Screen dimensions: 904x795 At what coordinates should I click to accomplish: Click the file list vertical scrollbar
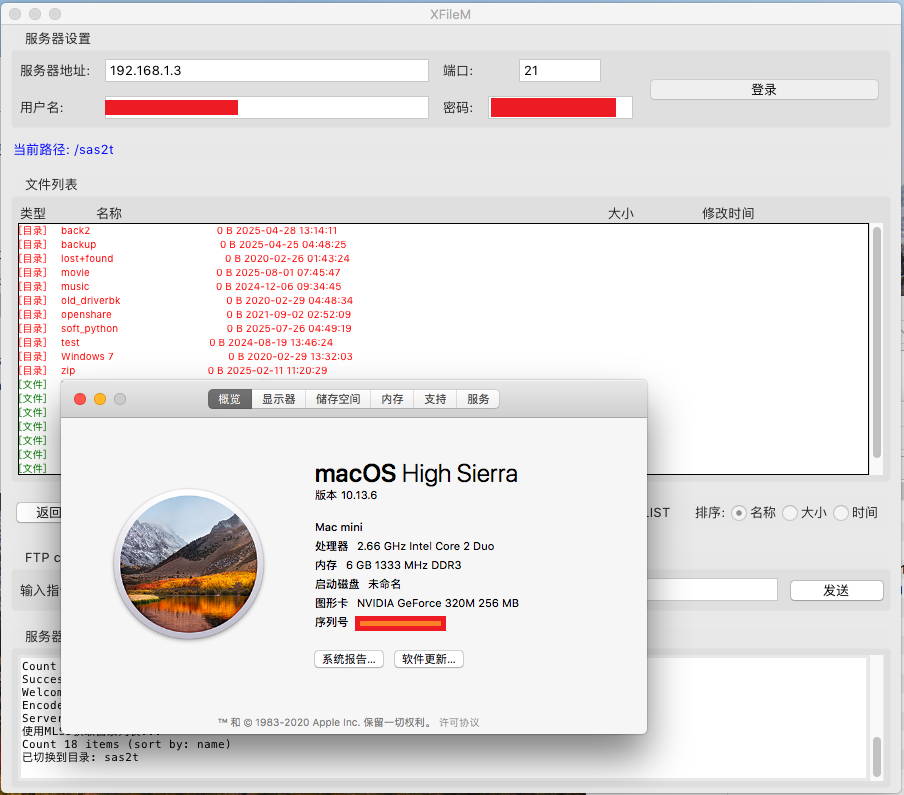[x=877, y=340]
